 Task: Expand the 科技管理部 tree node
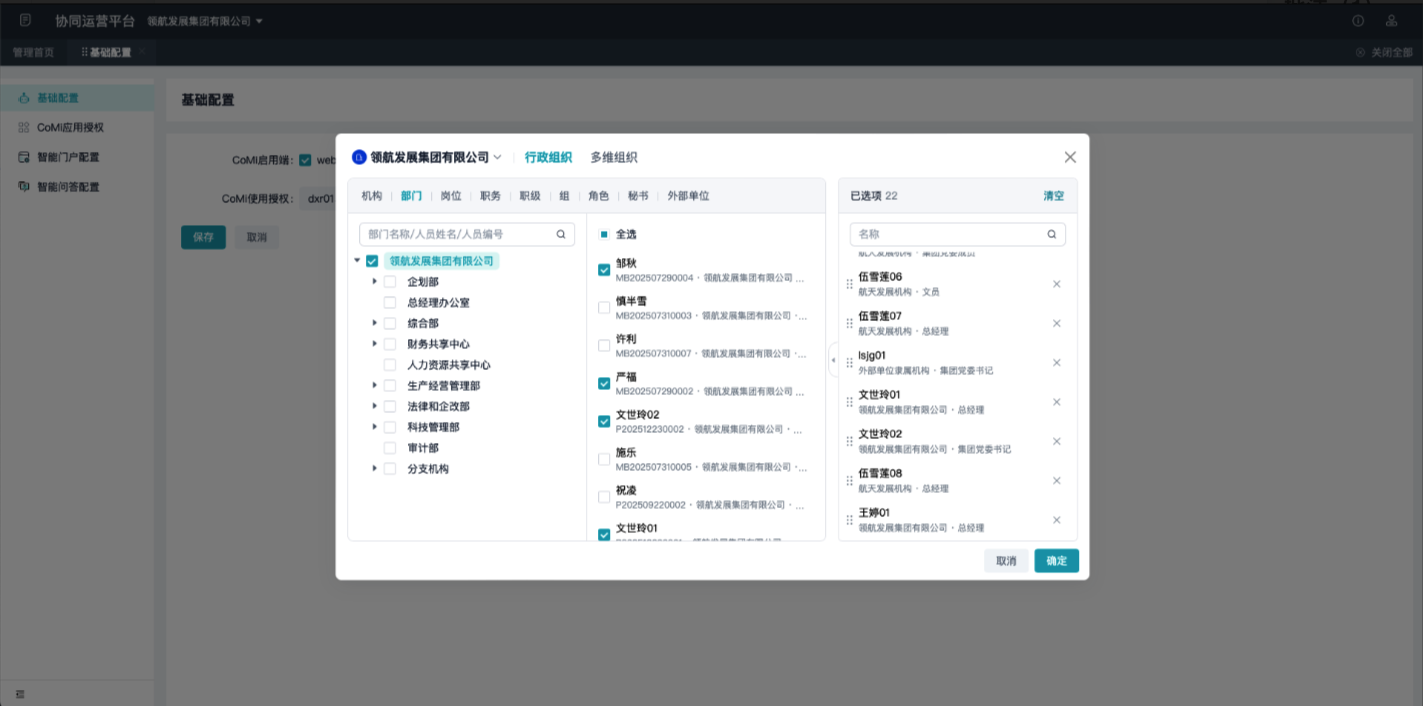click(x=375, y=427)
